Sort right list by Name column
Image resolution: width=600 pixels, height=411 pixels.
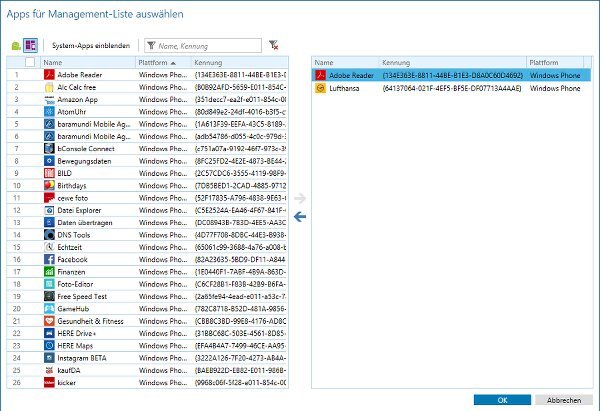(x=345, y=62)
